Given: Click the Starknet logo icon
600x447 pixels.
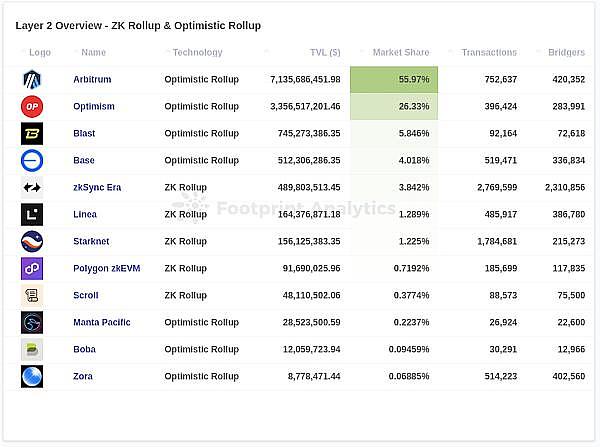Looking at the screenshot, I should click(32, 241).
